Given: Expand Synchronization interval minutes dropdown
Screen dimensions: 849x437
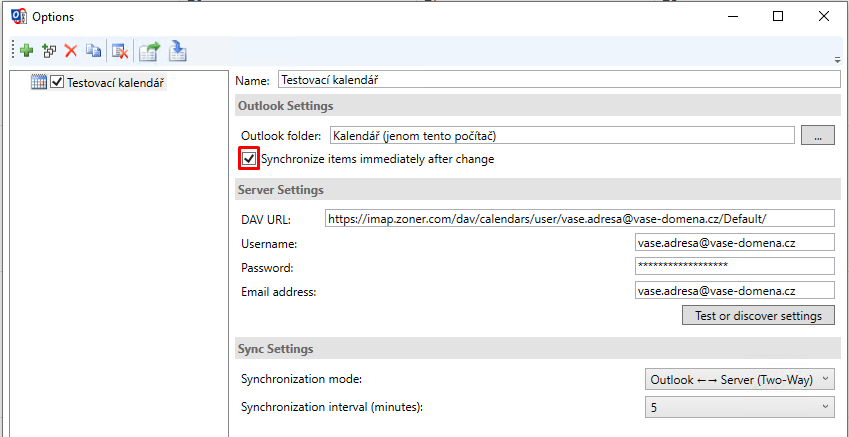Looking at the screenshot, I should tap(740, 407).
